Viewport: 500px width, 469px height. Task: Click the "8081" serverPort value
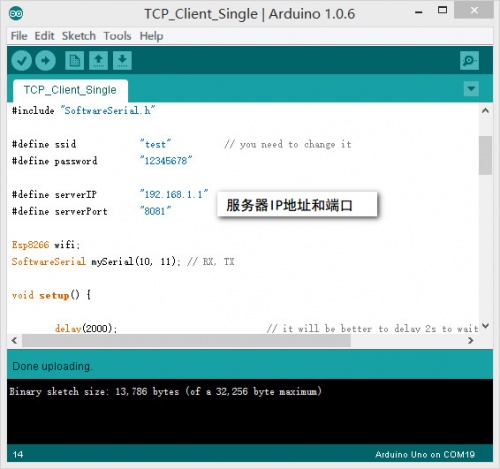point(155,211)
